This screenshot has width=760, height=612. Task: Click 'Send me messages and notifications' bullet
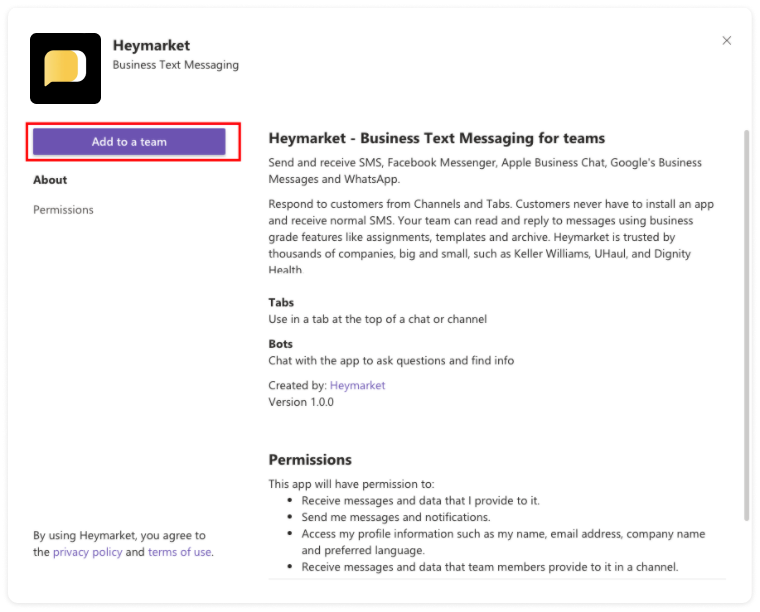[x=396, y=517]
